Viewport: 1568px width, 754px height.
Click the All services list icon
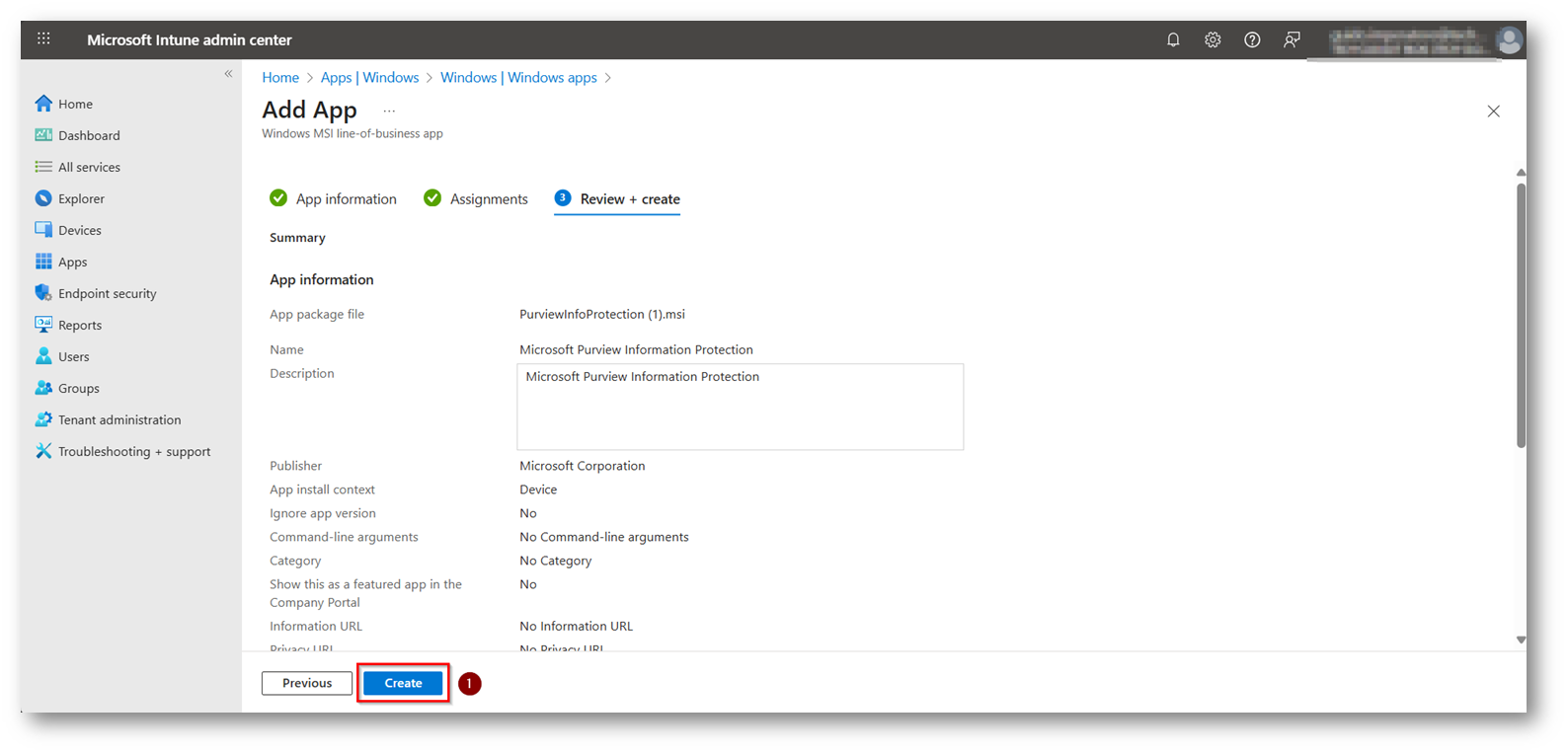click(x=43, y=167)
